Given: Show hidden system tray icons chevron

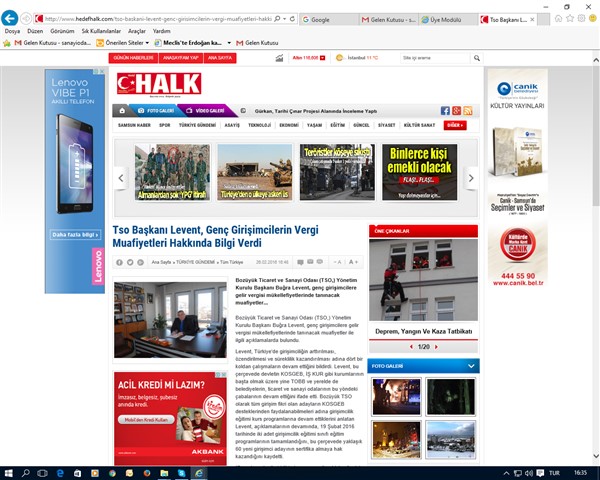Looking at the screenshot, I should [x=506, y=473].
